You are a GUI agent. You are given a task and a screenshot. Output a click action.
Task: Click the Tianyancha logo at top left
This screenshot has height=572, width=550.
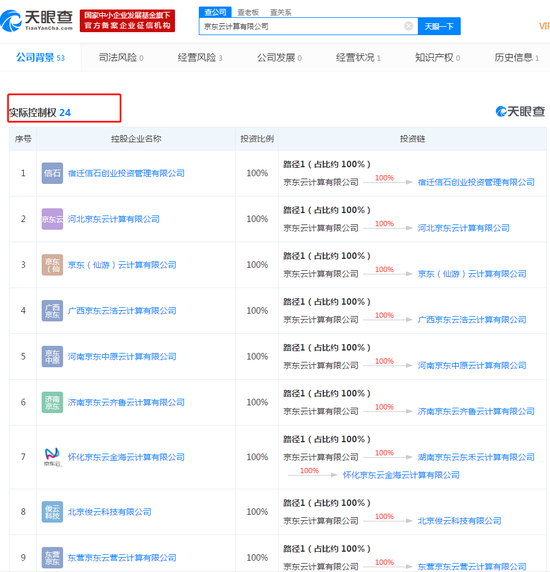[36, 20]
